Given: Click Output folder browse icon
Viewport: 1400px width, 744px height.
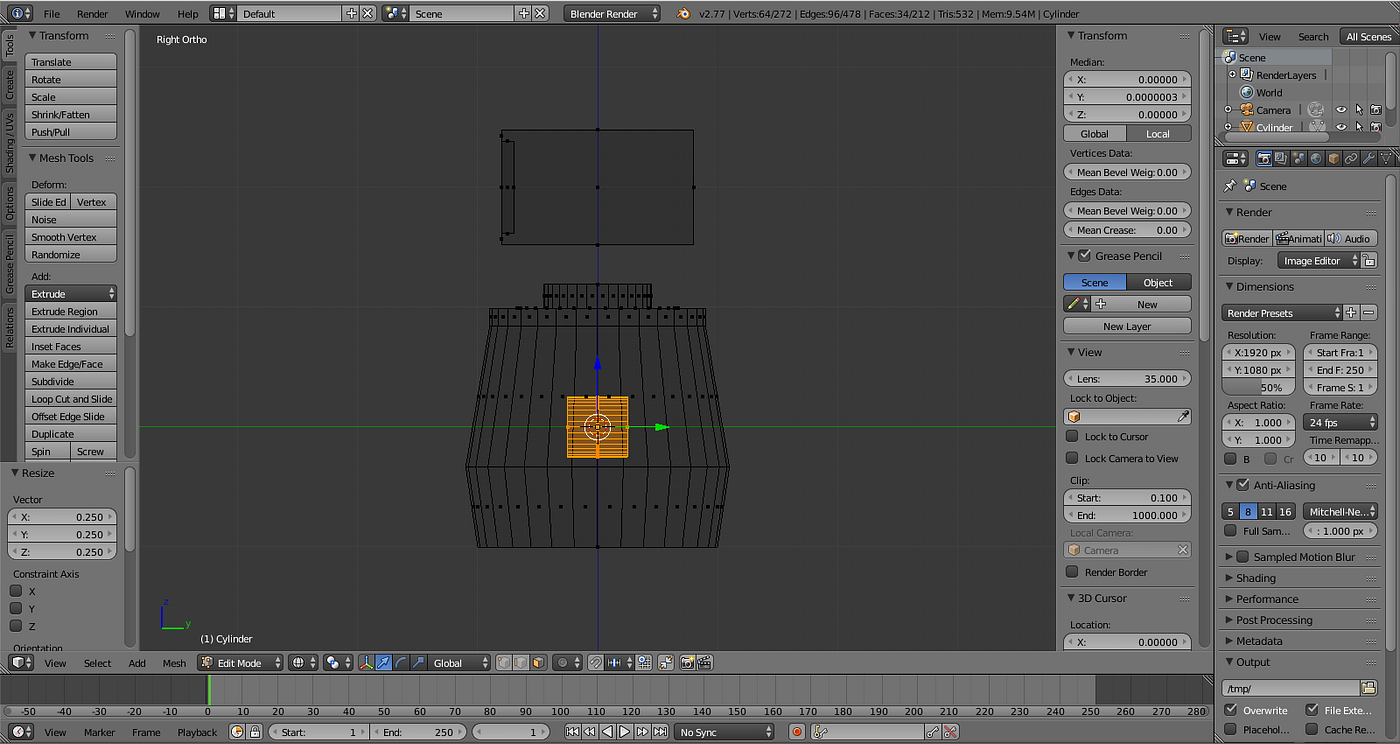Looking at the screenshot, I should 1369,688.
